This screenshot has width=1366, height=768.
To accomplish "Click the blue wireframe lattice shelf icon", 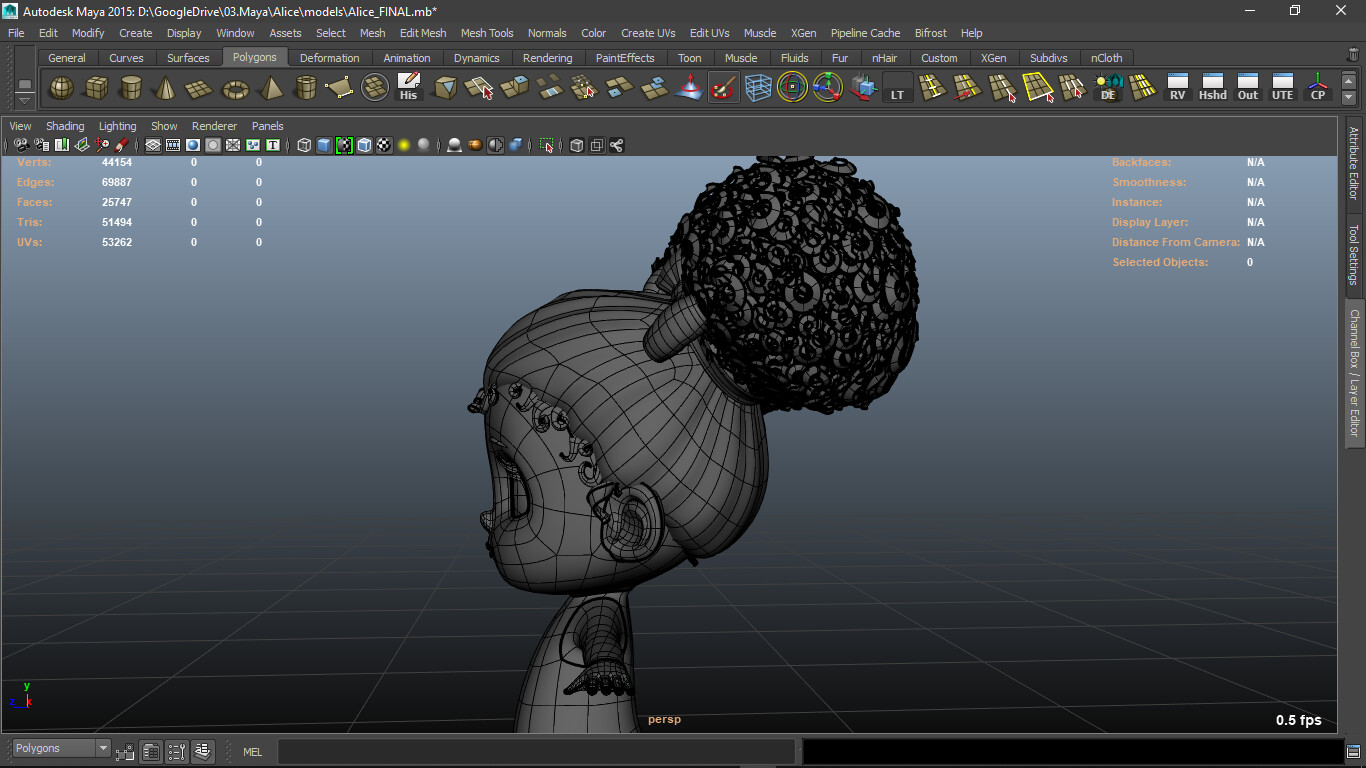I will point(758,89).
